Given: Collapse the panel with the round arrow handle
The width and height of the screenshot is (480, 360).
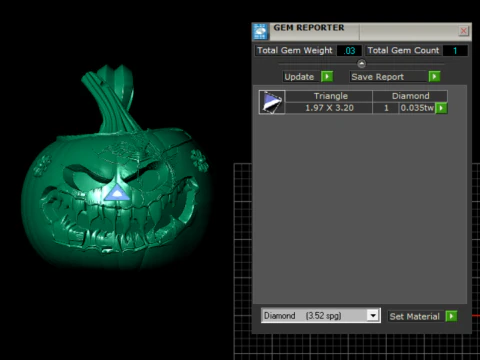Looking at the screenshot, I should click(361, 63).
